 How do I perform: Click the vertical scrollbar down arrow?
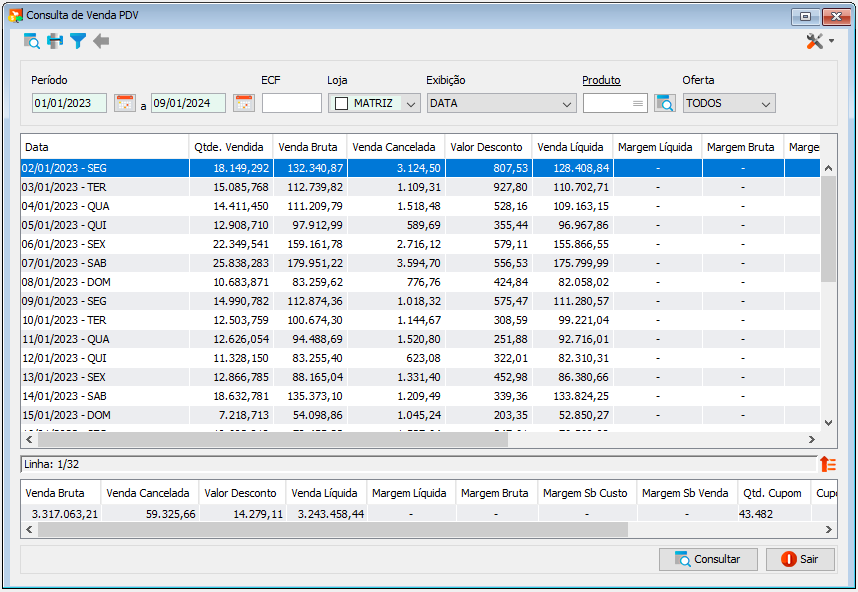[x=828, y=422]
